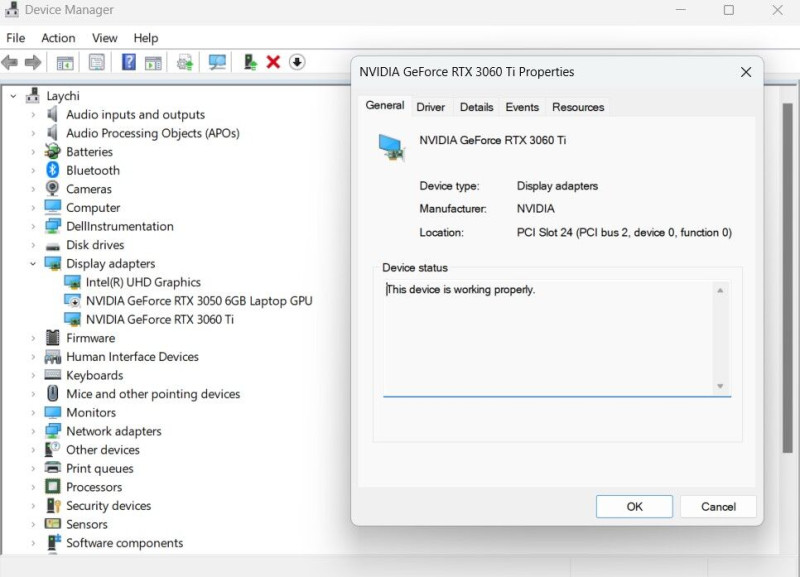This screenshot has width=800, height=577.
Task: Click the red X Uninstall device icon
Action: [273, 62]
